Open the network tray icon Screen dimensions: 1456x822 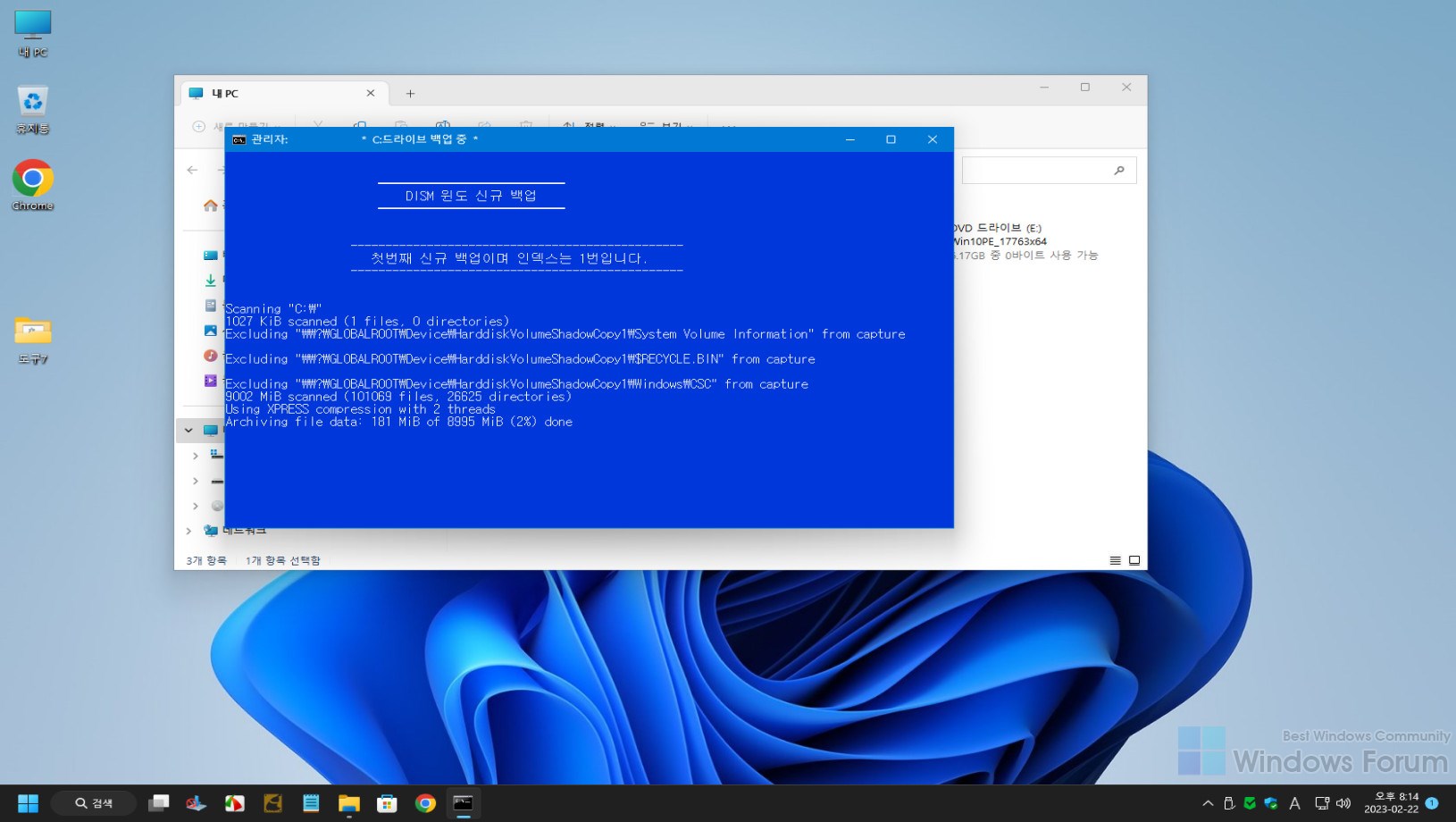coord(1322,803)
